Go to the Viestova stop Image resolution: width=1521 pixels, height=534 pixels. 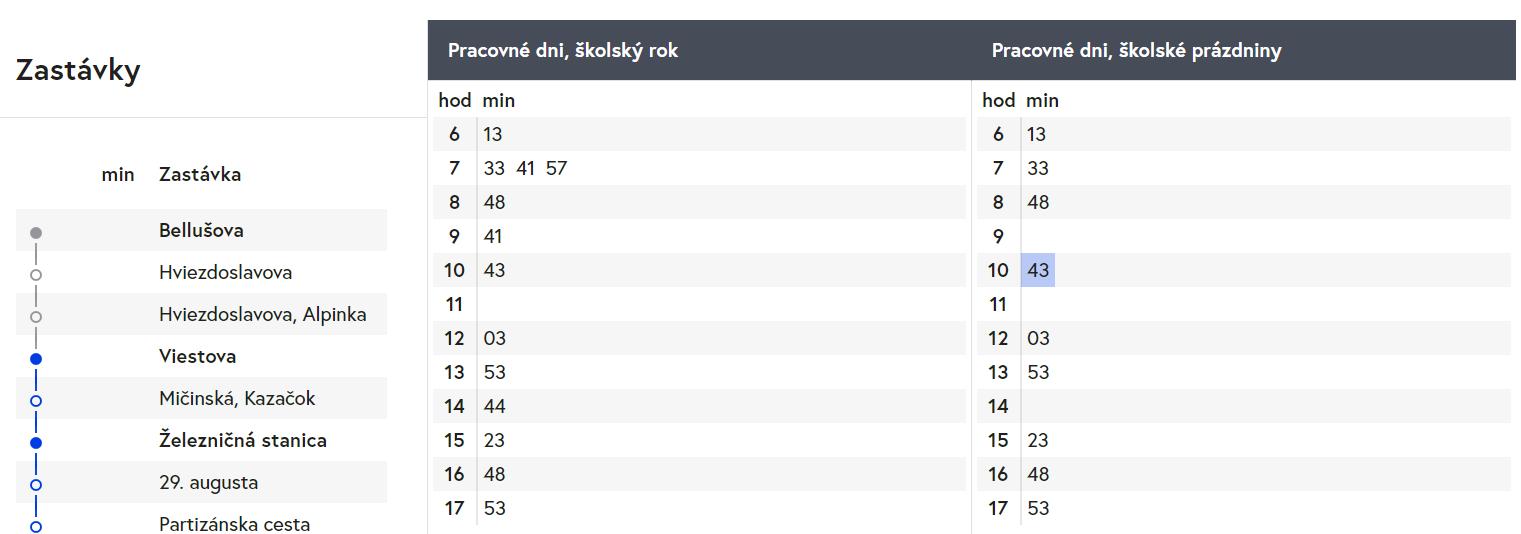[x=197, y=356]
